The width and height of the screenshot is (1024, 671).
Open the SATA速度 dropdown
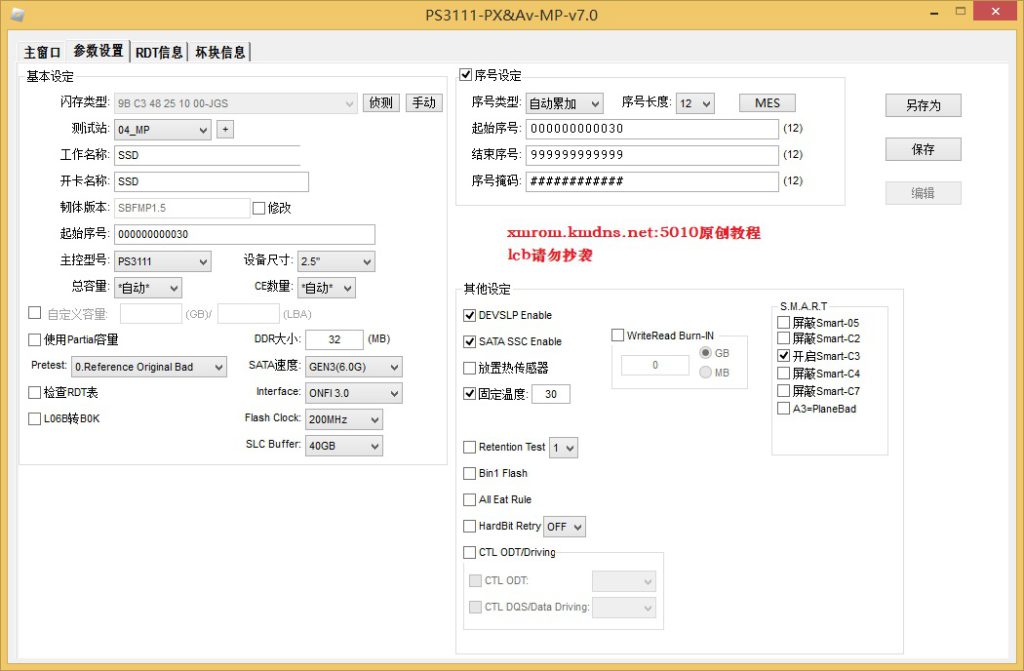point(353,367)
